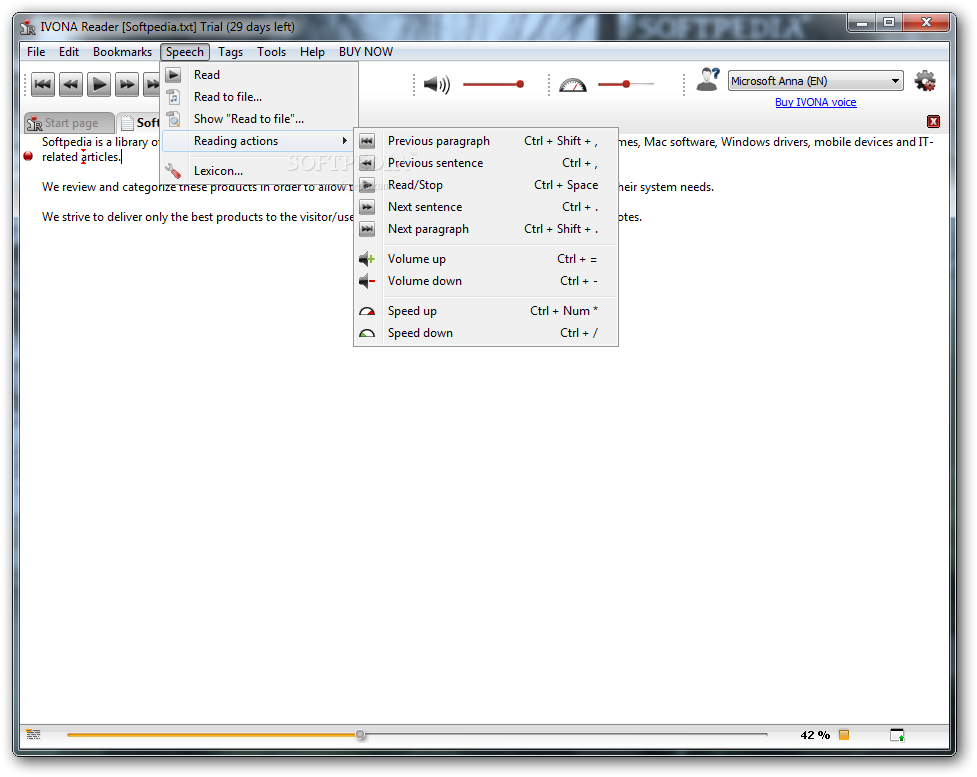Click the previous sentence toolbar button
The image size is (977, 777).
tap(71, 85)
